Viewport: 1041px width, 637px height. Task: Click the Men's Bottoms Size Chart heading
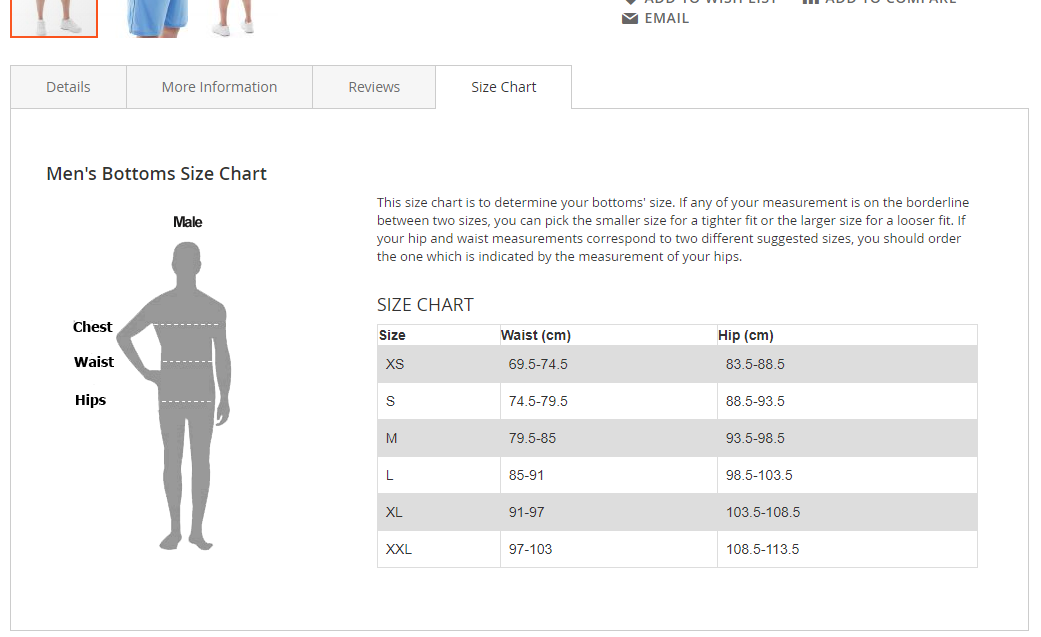pos(157,173)
